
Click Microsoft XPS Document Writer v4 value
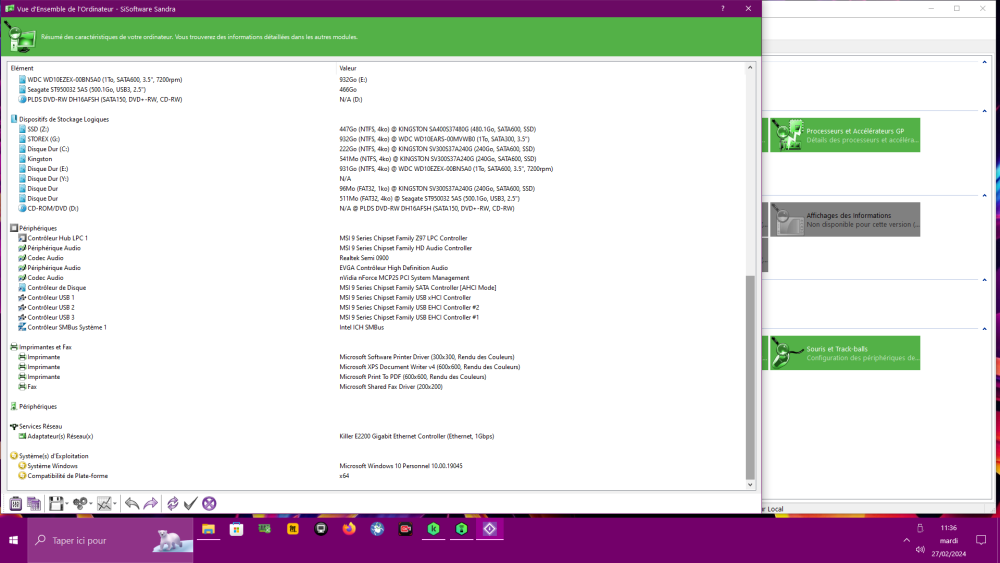[430, 367]
